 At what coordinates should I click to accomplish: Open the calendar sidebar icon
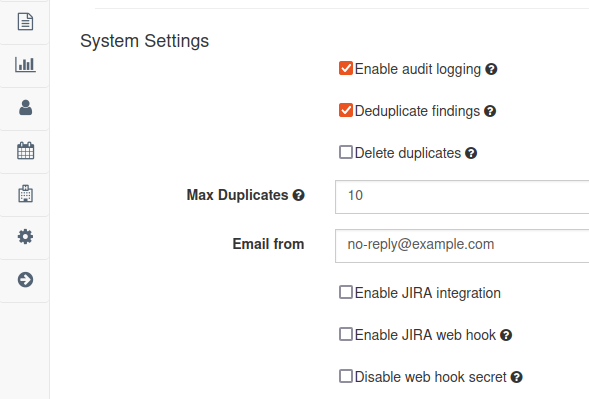(x=25, y=151)
